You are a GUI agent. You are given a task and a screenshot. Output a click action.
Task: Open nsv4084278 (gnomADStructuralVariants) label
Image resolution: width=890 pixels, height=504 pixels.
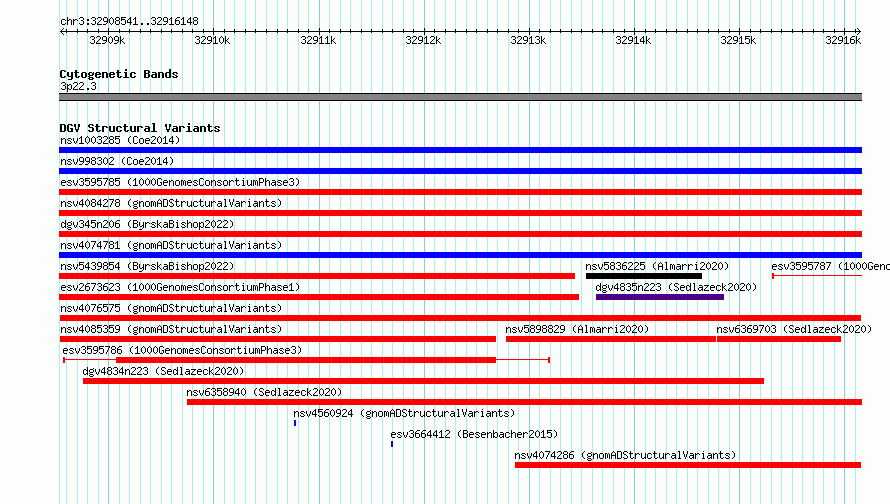[171, 203]
